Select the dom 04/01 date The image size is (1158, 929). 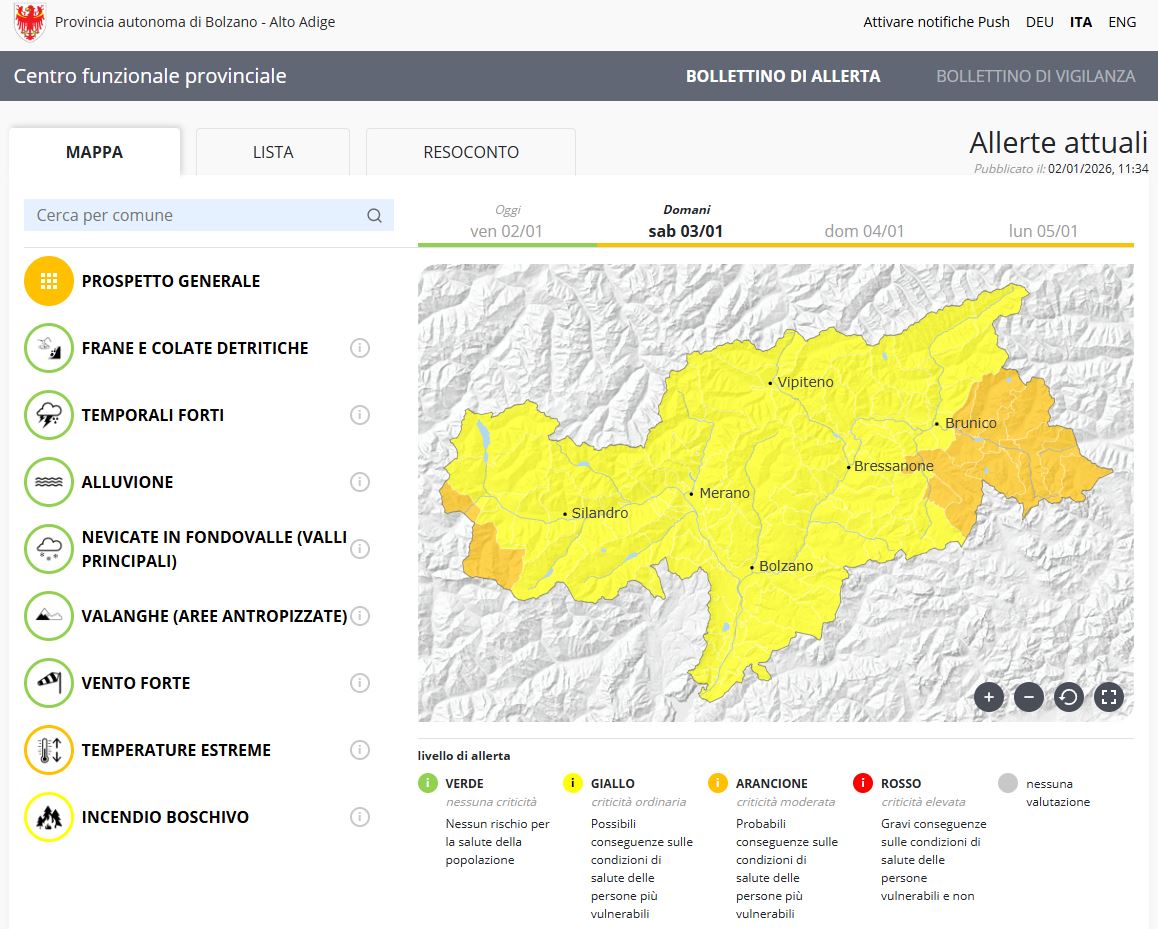pos(864,231)
